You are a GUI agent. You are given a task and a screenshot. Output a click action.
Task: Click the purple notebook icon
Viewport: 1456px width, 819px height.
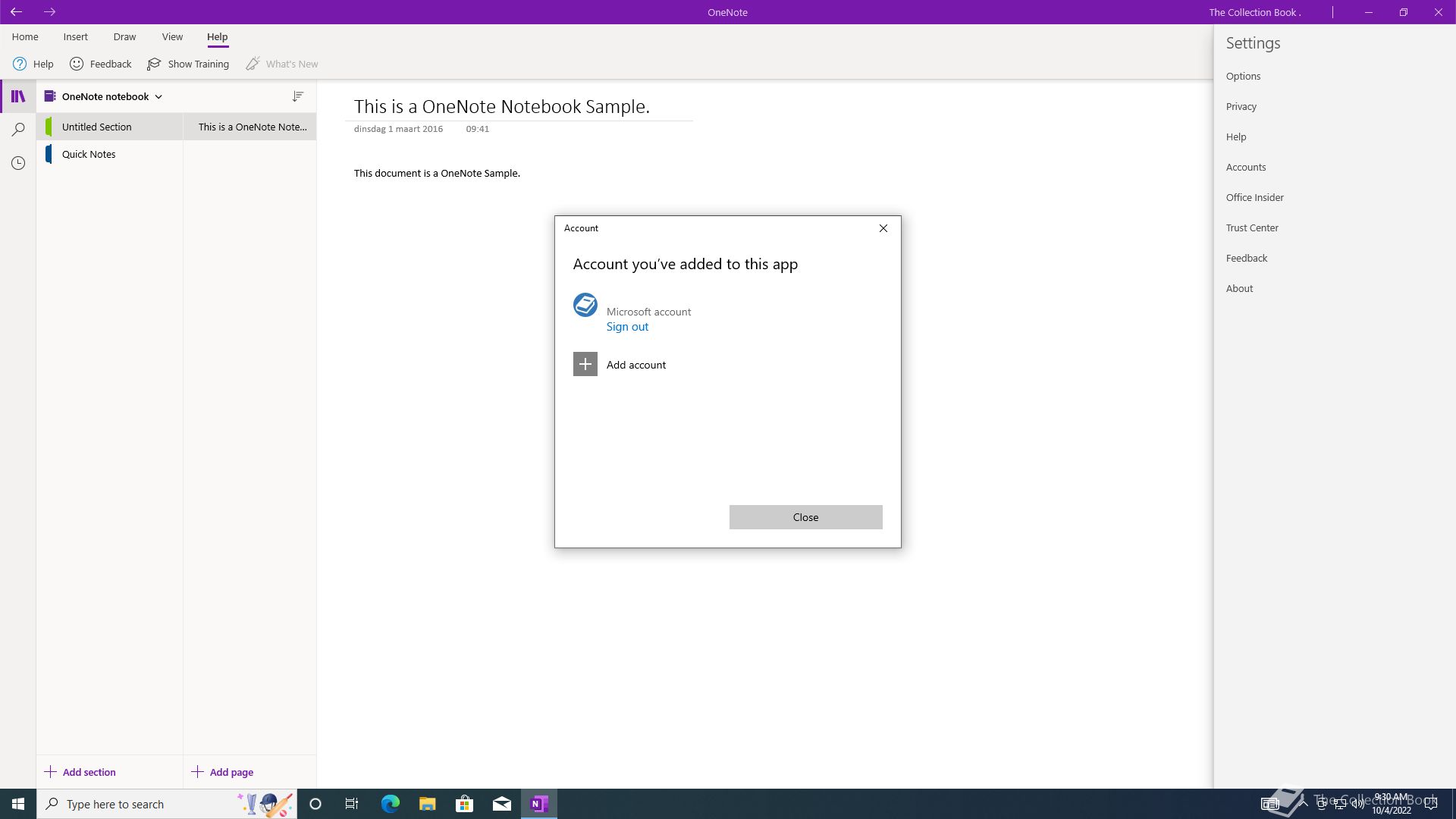click(50, 96)
